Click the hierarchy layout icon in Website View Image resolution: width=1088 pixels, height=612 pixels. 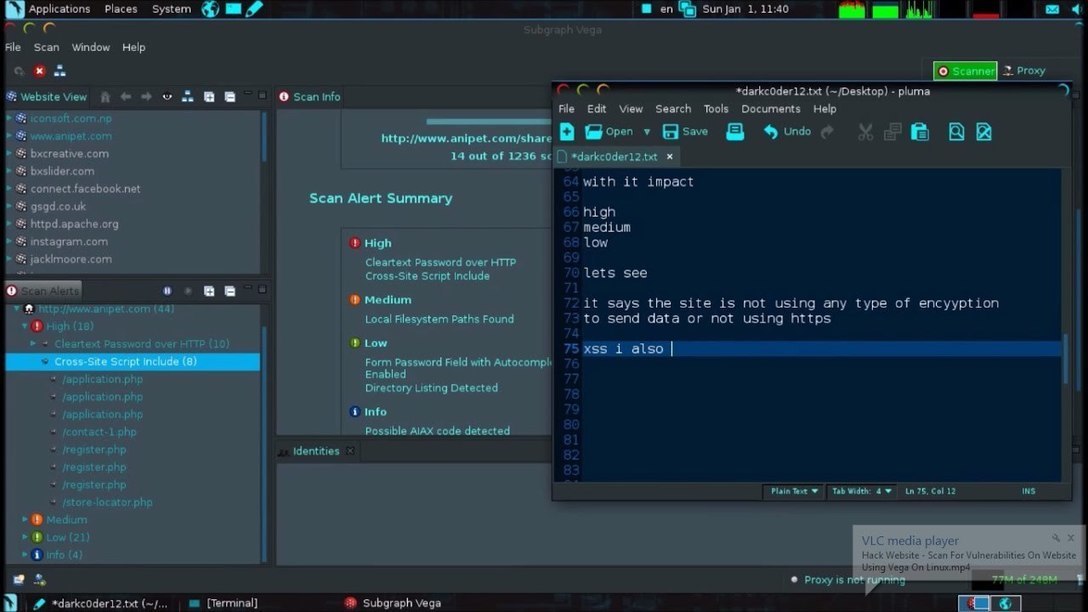(x=187, y=96)
